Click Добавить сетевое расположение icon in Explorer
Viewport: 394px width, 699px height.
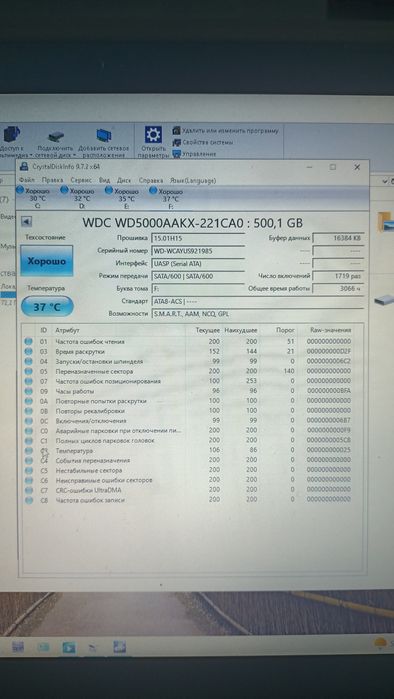tap(104, 135)
